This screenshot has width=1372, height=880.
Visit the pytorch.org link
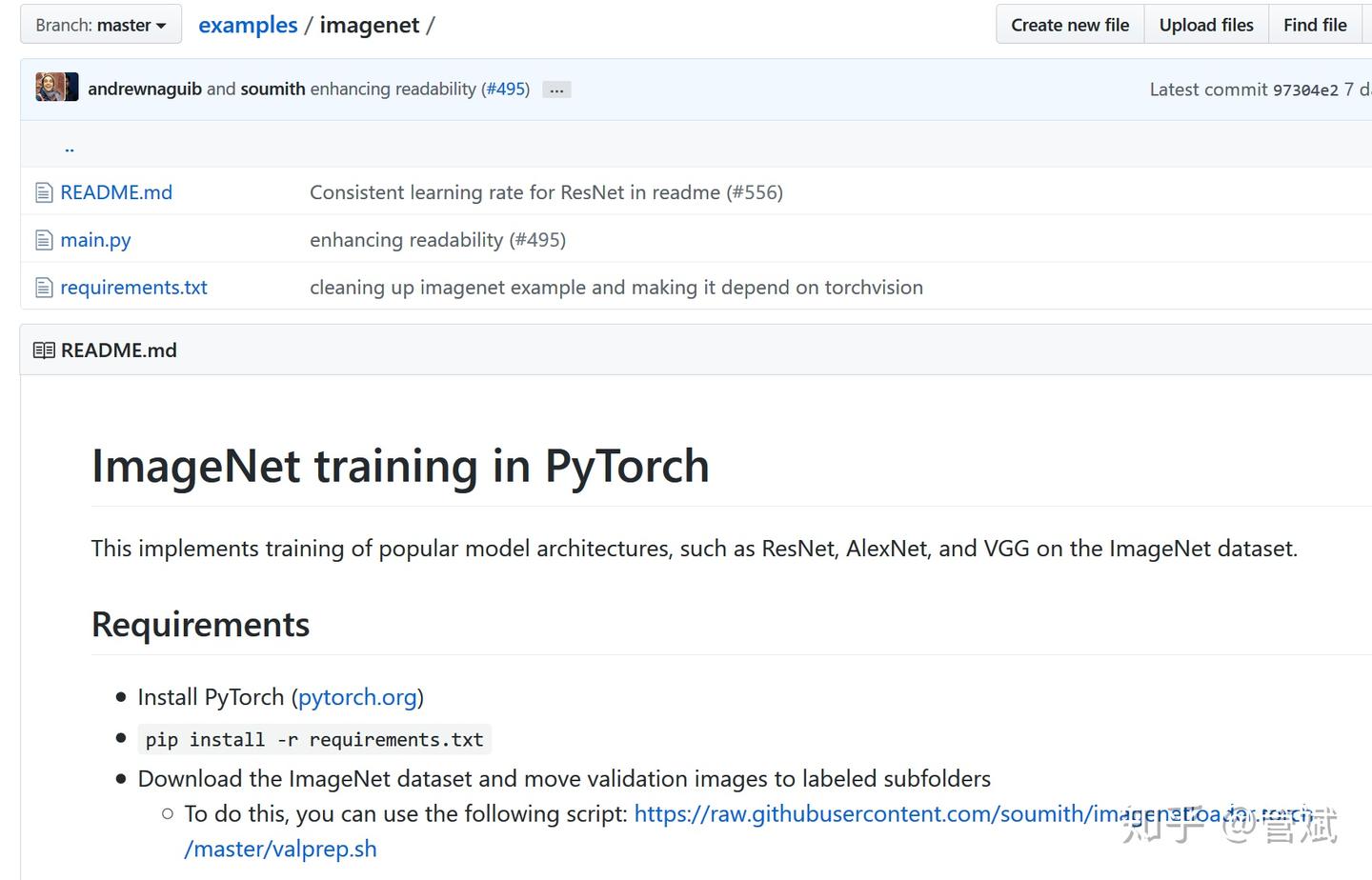[x=357, y=696]
